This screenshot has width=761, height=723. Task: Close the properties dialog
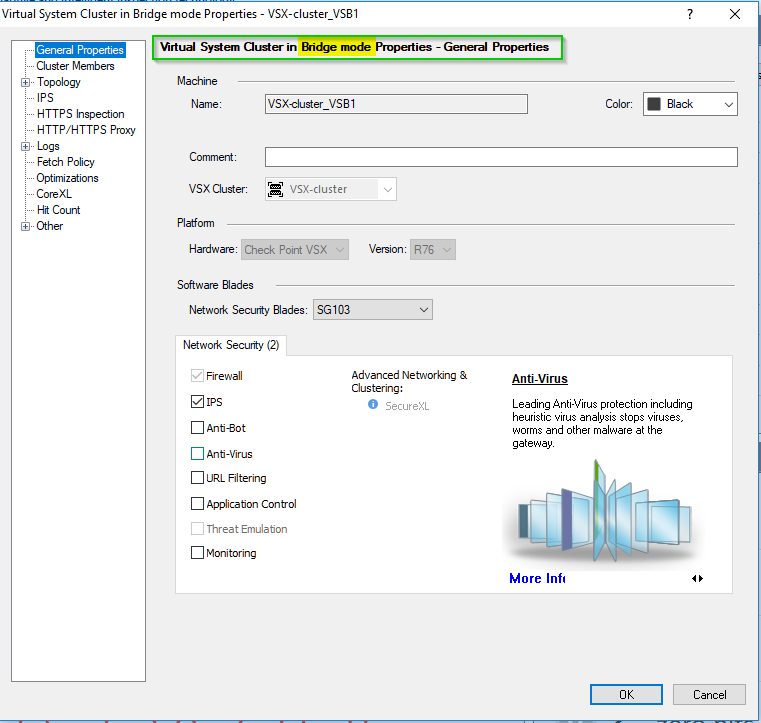click(x=735, y=14)
